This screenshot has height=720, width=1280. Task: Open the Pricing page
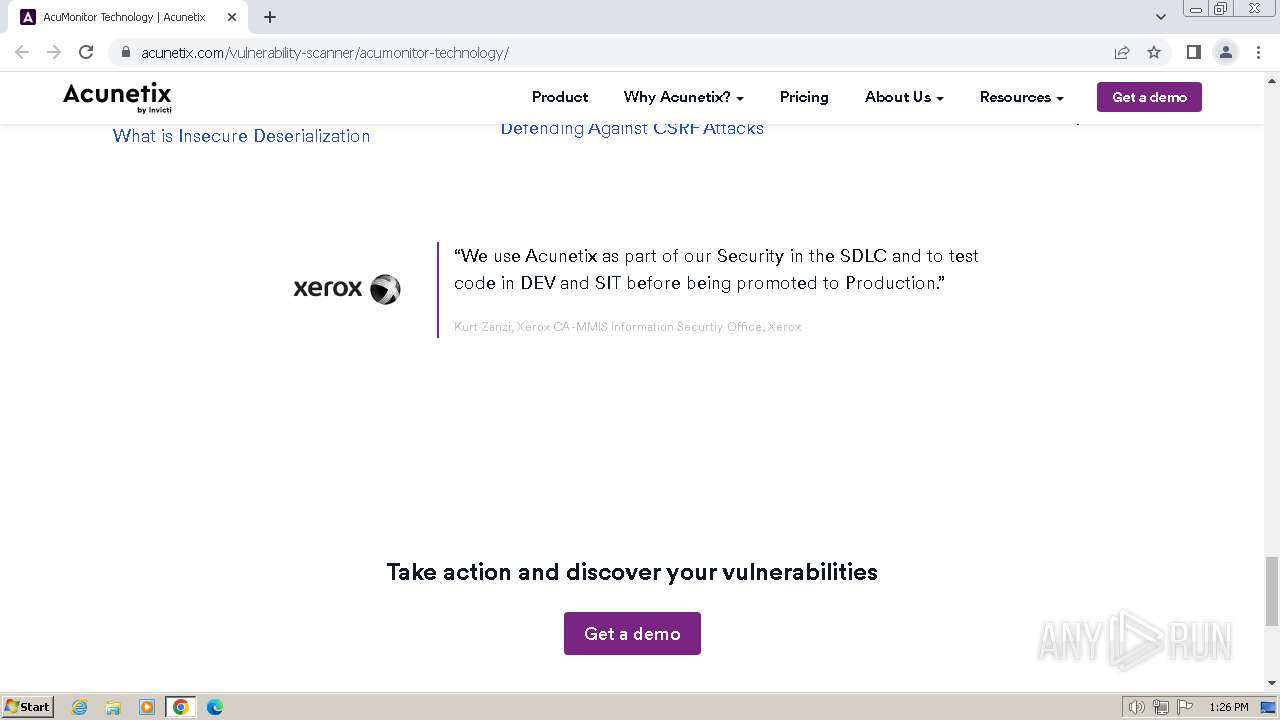tap(804, 97)
